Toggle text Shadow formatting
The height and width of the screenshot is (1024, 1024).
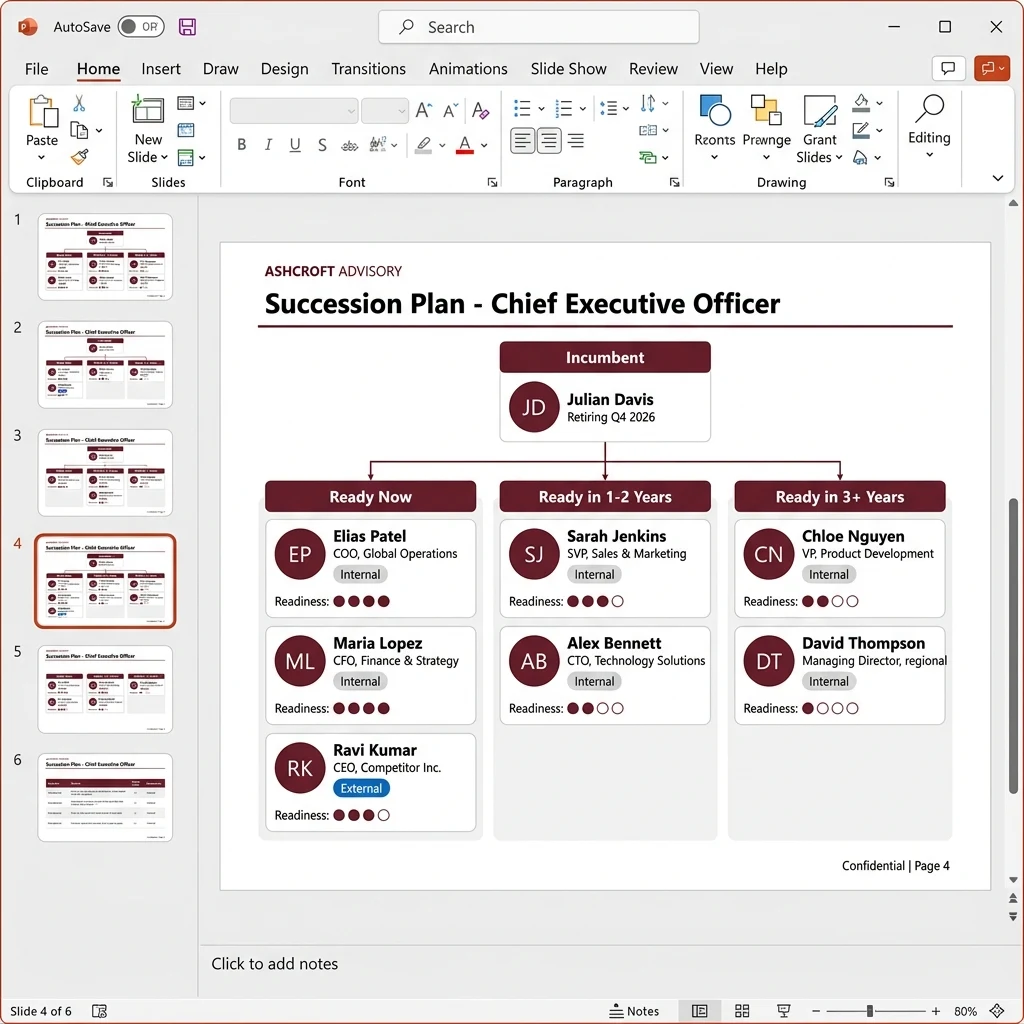(322, 144)
